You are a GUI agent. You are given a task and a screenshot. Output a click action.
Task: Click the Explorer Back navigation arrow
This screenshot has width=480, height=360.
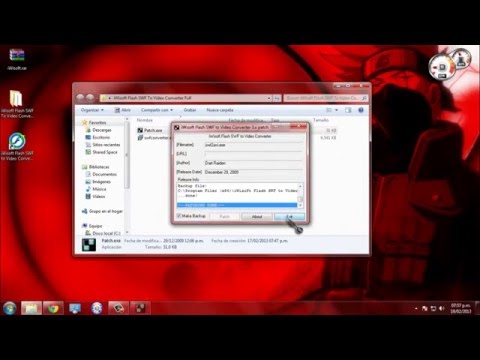pyautogui.click(x=80, y=98)
